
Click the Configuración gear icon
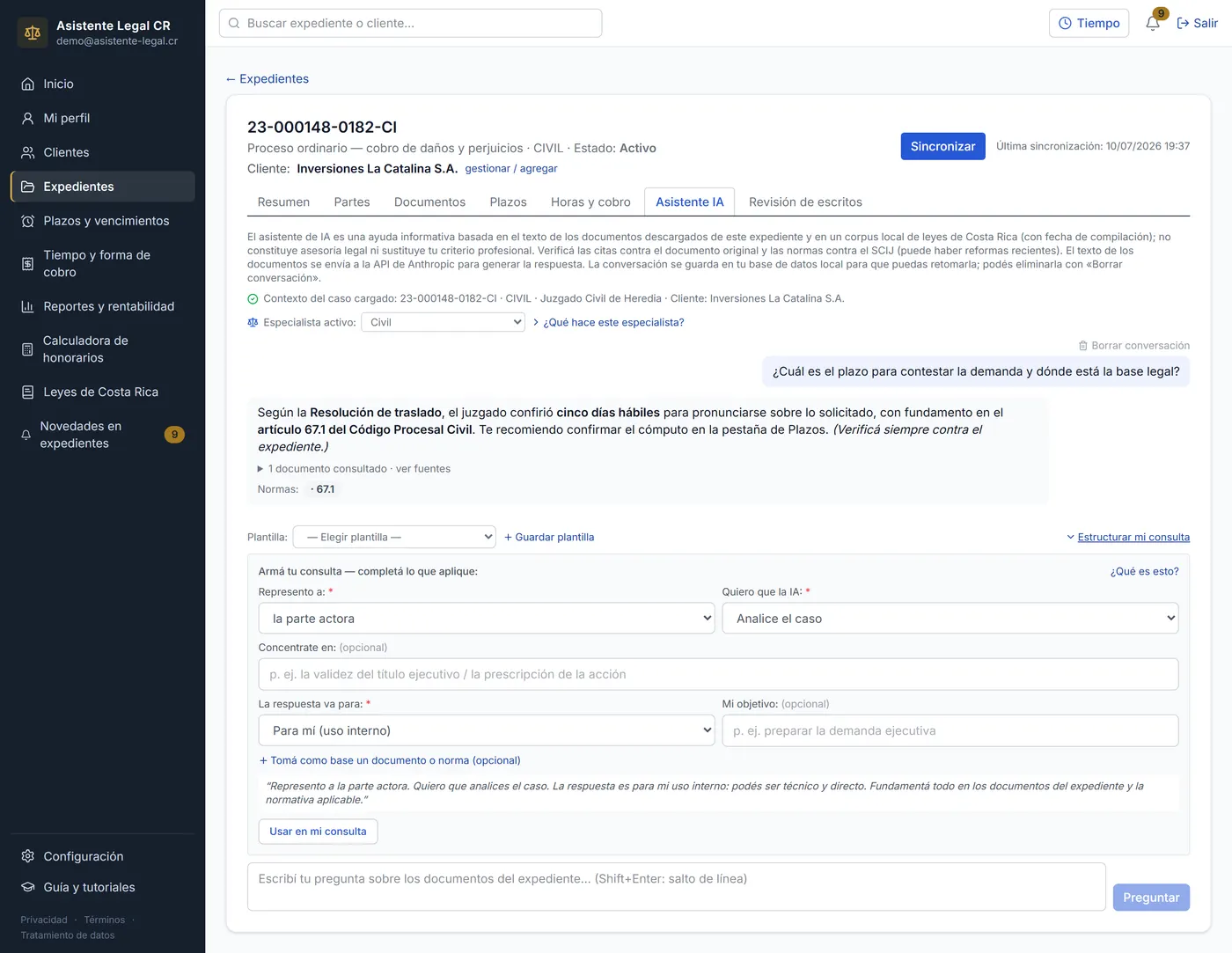click(27, 856)
